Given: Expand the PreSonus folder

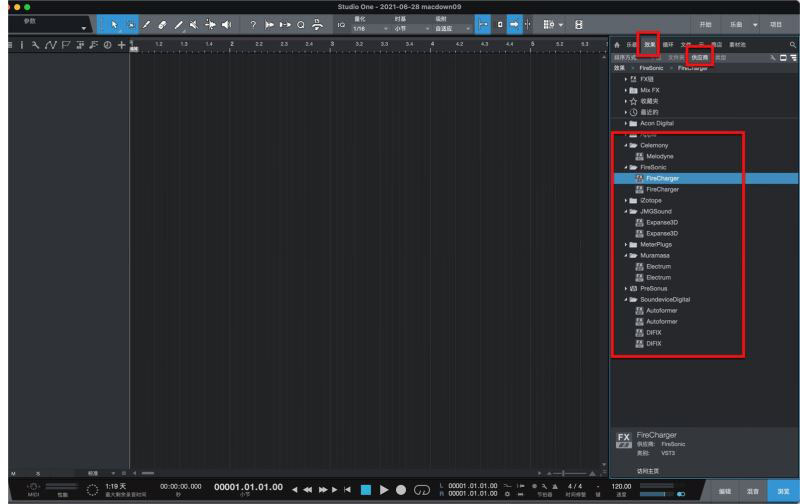Looking at the screenshot, I should coord(626,289).
